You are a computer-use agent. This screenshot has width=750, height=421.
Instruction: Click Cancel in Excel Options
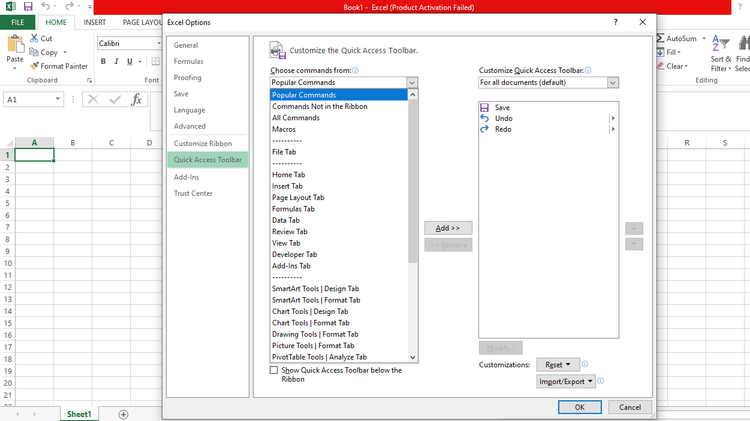[x=630, y=407]
